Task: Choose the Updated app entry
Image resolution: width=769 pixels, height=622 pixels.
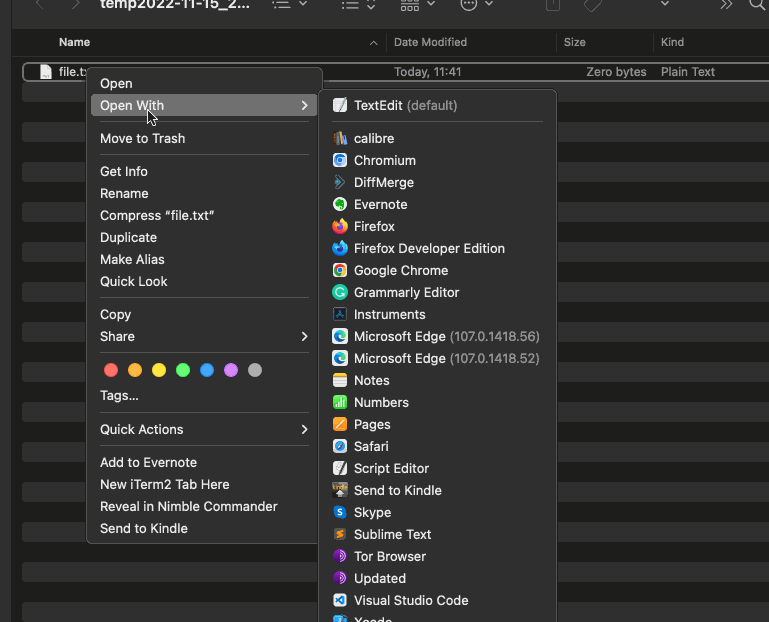Action: (x=437, y=579)
